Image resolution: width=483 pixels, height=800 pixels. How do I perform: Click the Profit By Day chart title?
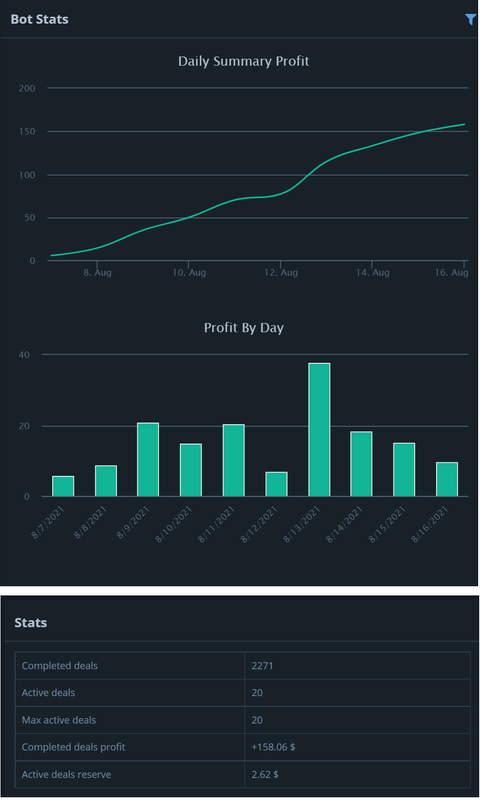click(x=244, y=328)
